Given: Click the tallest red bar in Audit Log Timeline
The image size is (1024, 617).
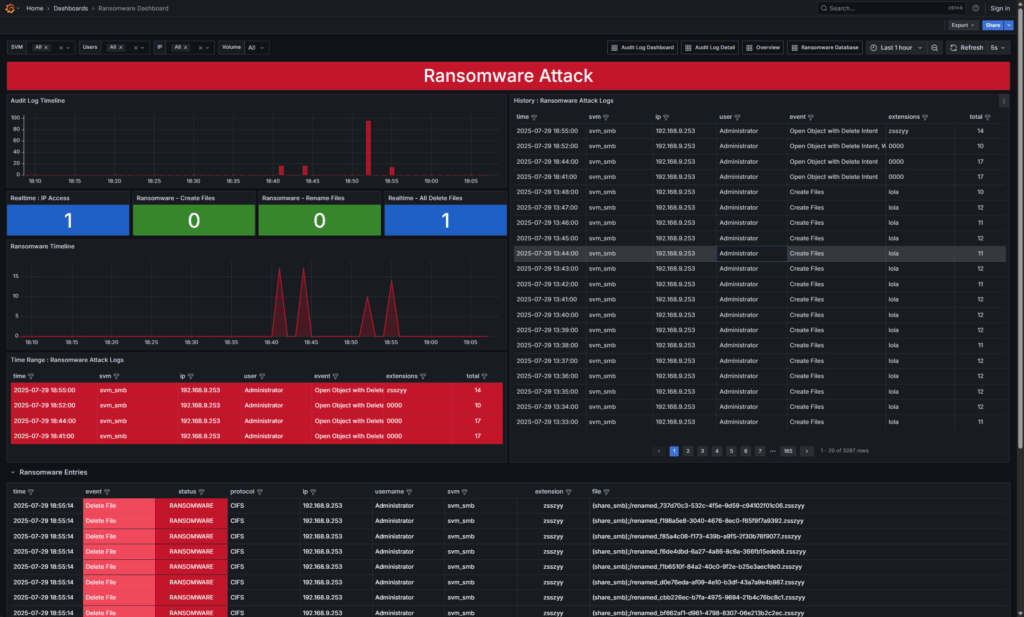Looking at the screenshot, I should tap(368, 148).
